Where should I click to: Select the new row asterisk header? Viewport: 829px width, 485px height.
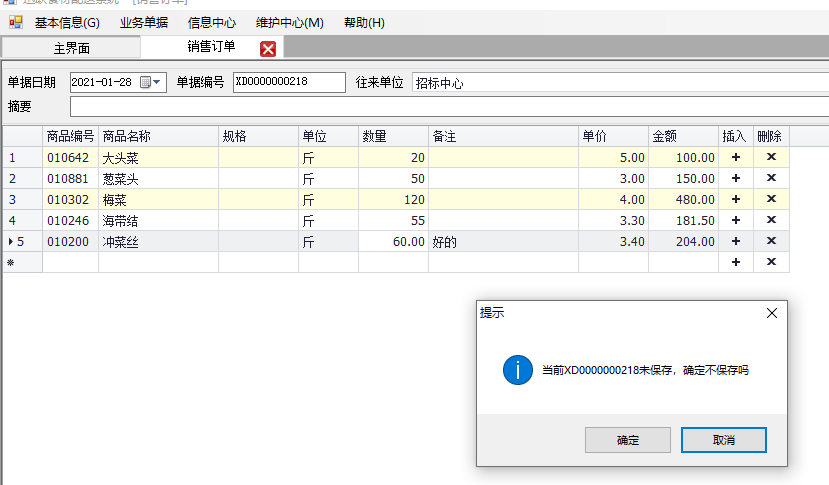tap(22, 262)
